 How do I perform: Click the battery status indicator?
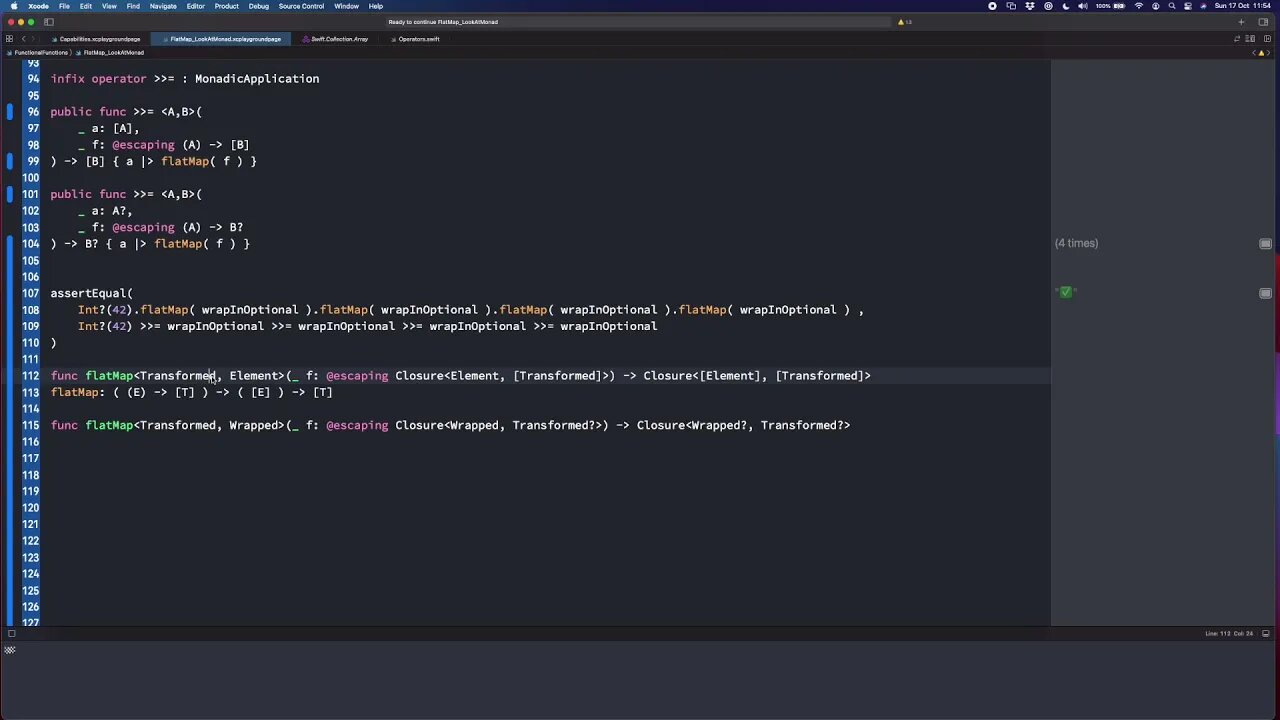tap(1111, 6)
